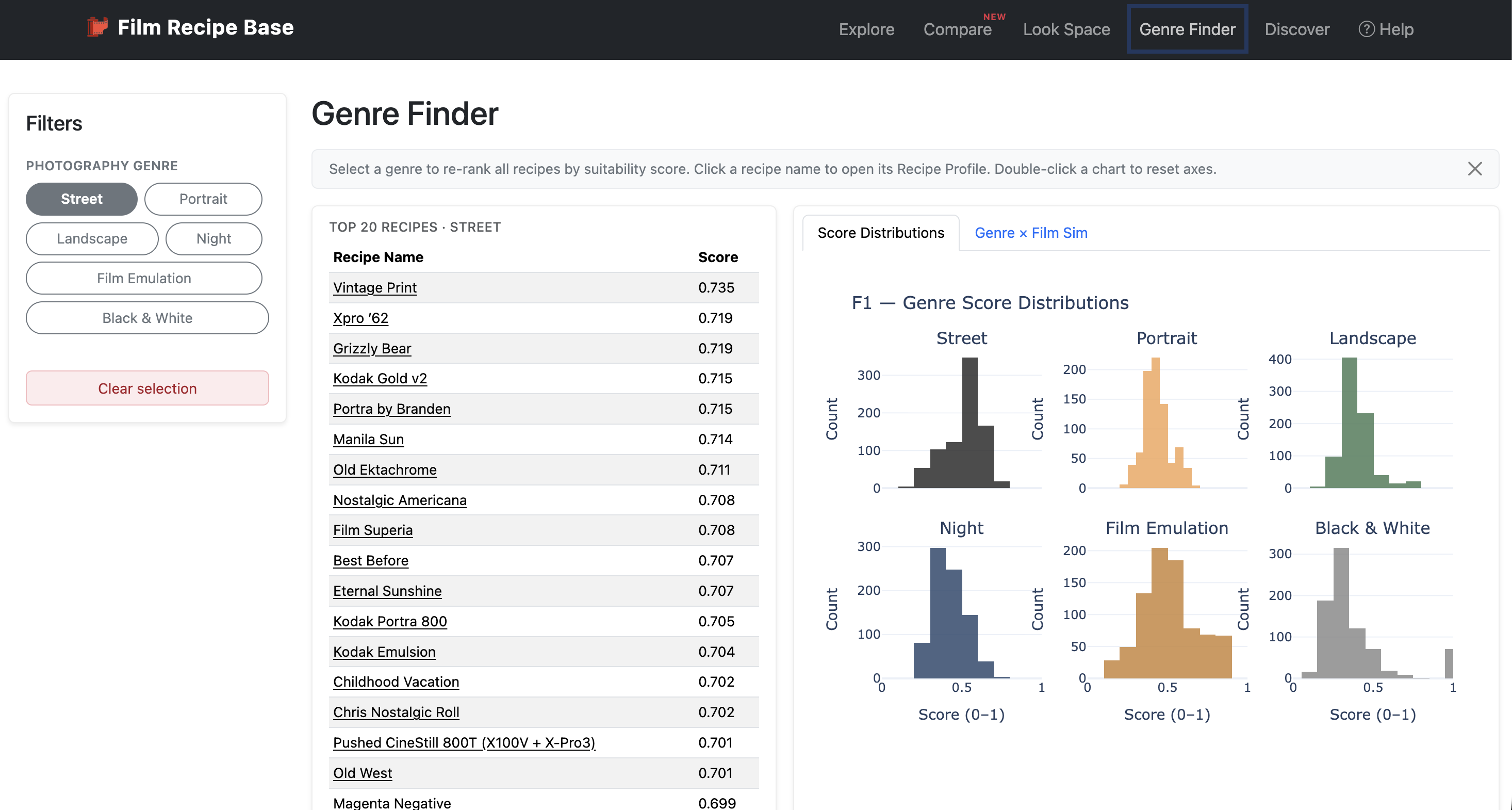Click the Recipe Name column header
Screen dimensions: 1512x810
click(378, 257)
